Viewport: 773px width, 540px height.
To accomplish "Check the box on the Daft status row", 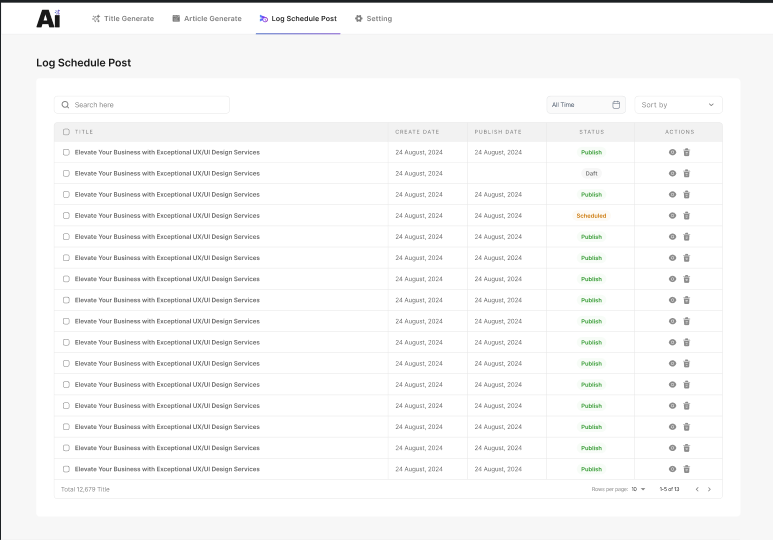I will 66,173.
